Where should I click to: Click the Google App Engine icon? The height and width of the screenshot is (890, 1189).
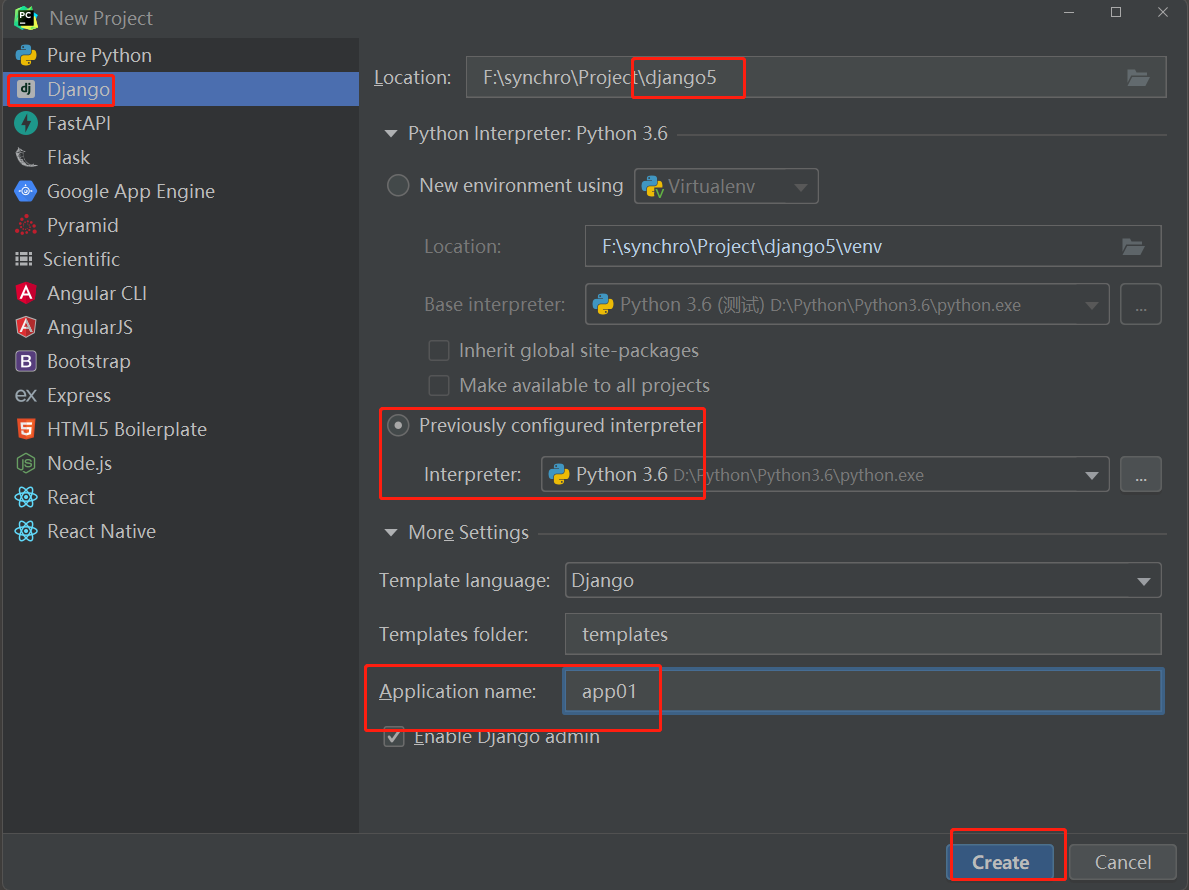[x=26, y=192]
